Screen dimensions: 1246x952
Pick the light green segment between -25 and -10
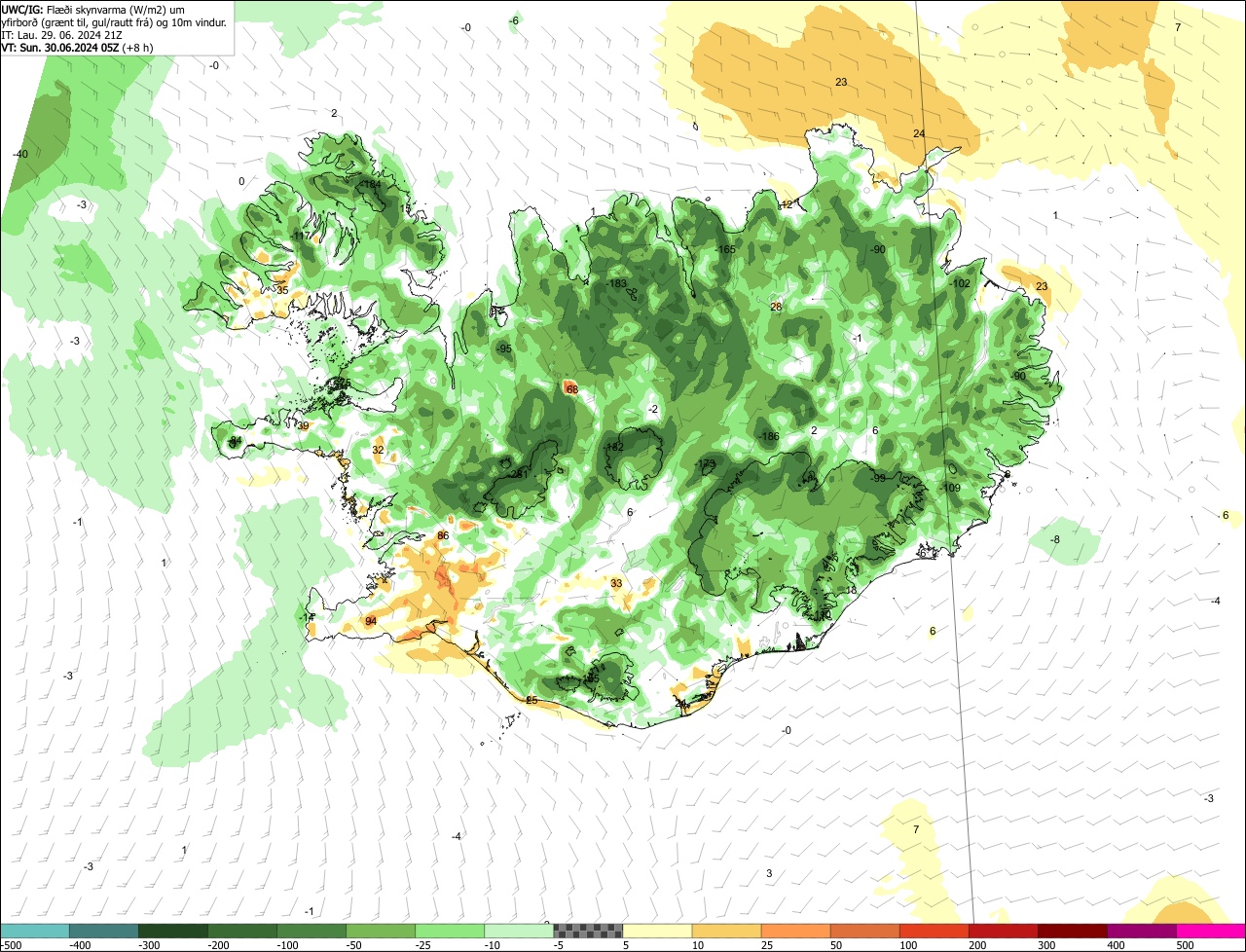pos(450,931)
